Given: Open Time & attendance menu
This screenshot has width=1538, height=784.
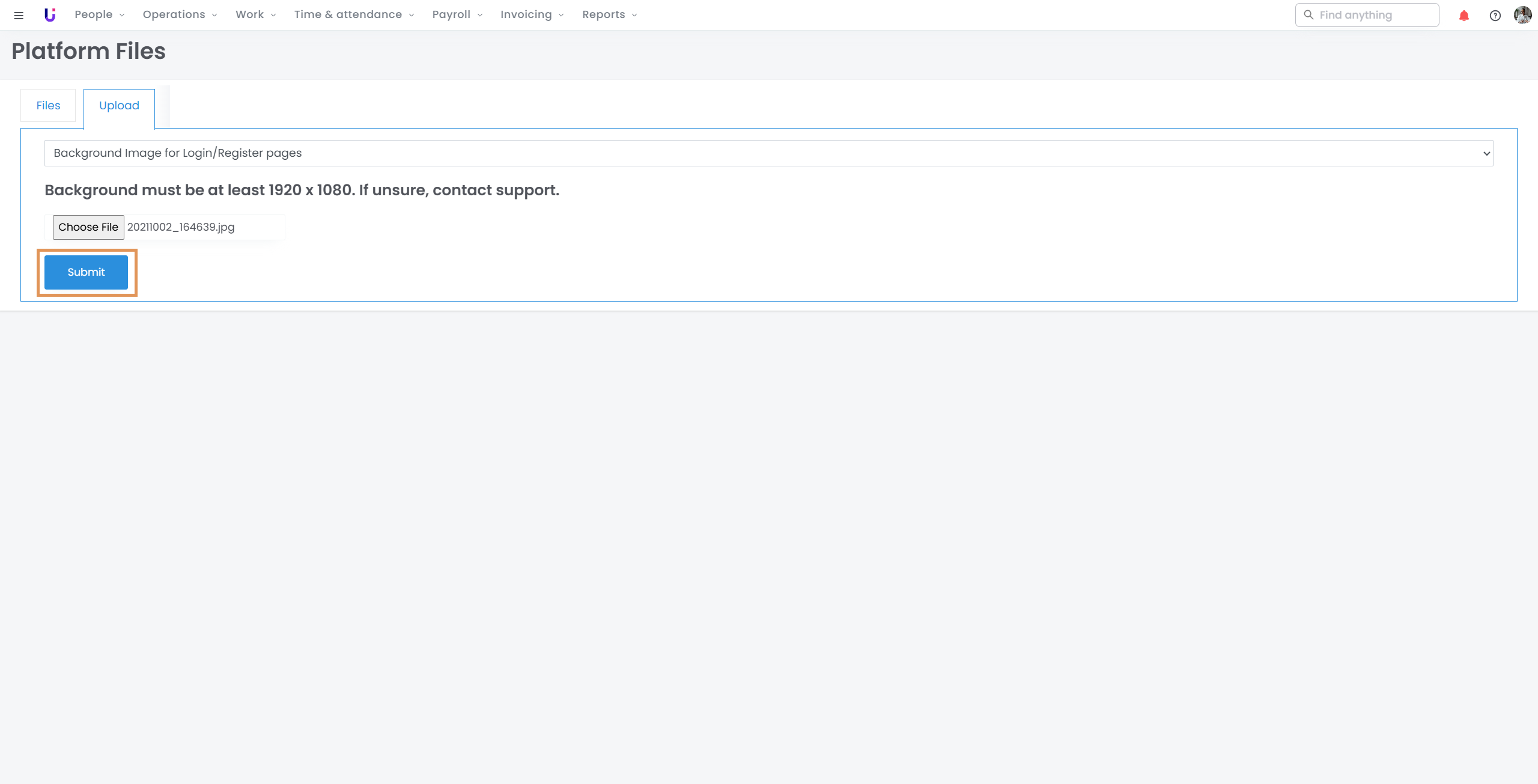Looking at the screenshot, I should click(354, 14).
